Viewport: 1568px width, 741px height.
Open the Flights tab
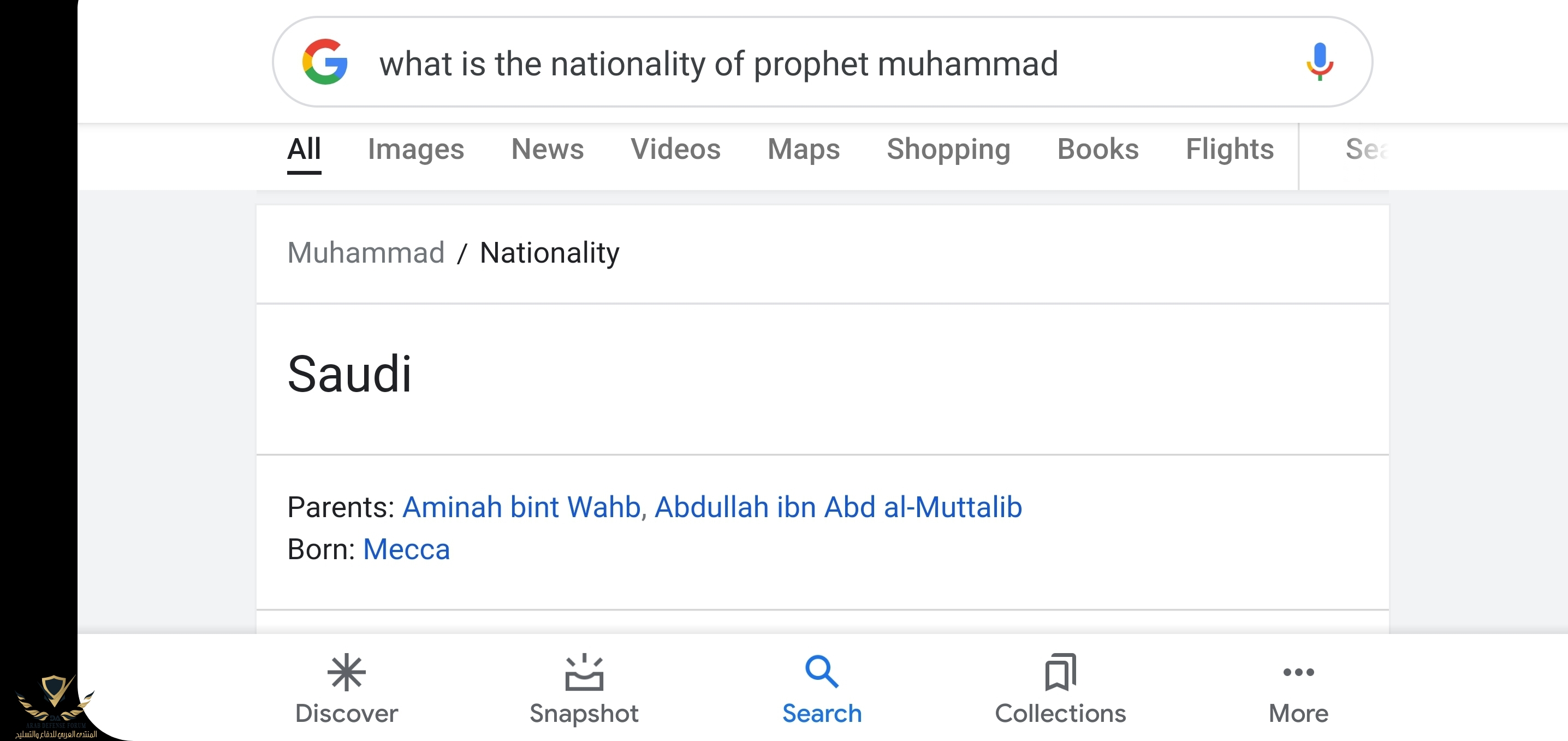[1230, 150]
